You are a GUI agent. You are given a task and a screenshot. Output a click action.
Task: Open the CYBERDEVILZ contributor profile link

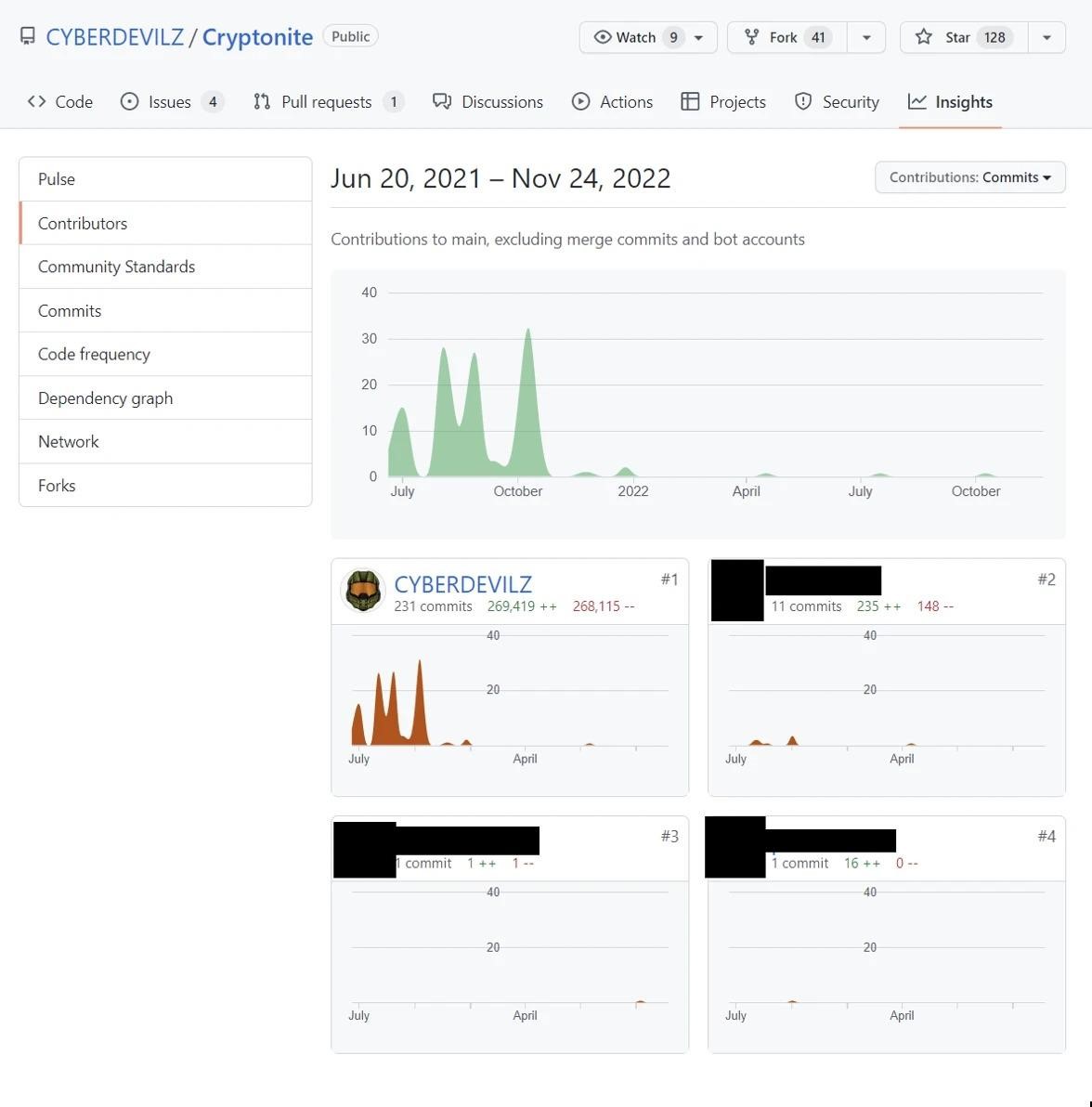pos(463,584)
